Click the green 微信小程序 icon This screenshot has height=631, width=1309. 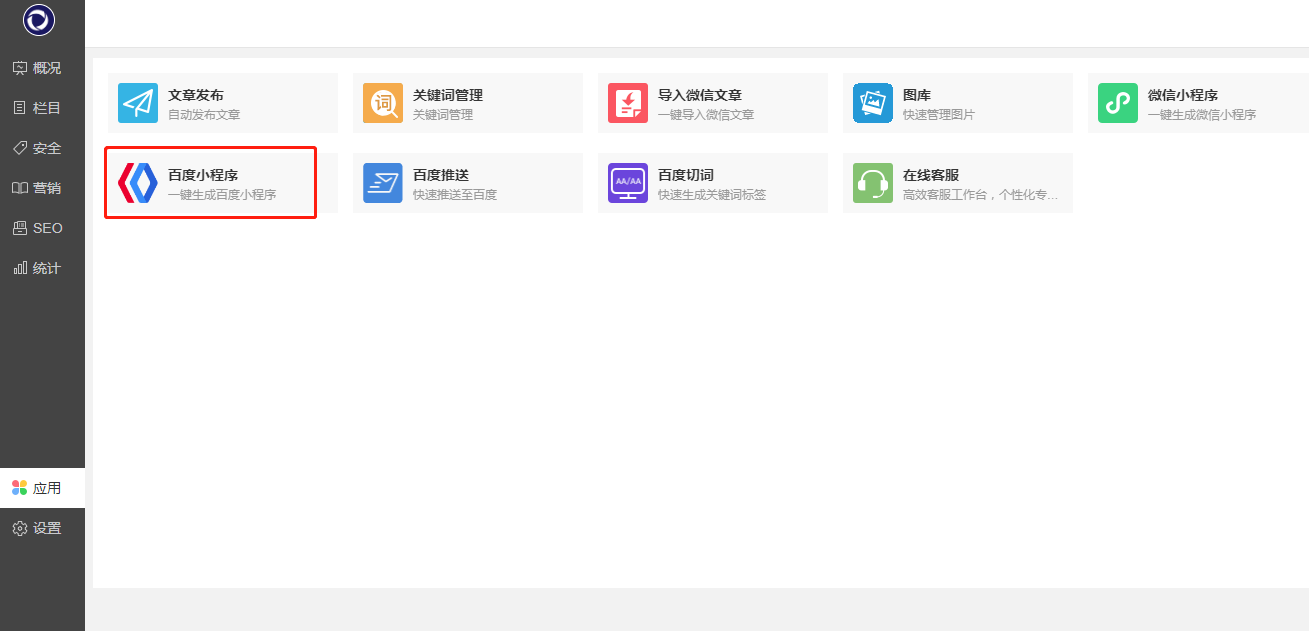coord(1118,103)
